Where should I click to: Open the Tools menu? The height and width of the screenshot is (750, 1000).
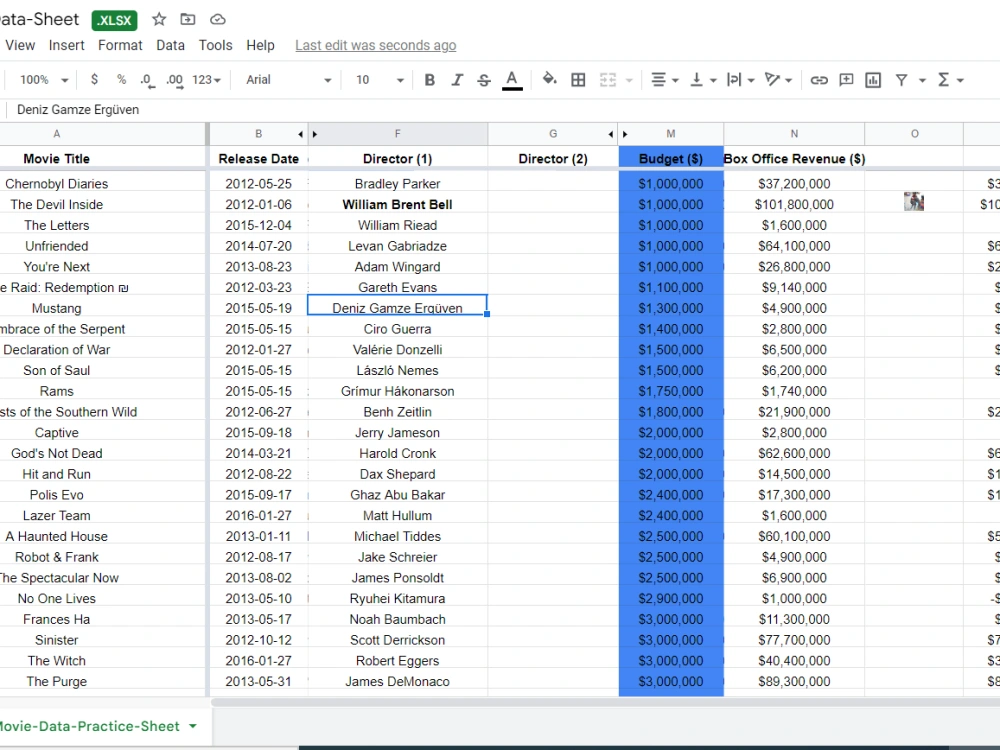coord(215,45)
